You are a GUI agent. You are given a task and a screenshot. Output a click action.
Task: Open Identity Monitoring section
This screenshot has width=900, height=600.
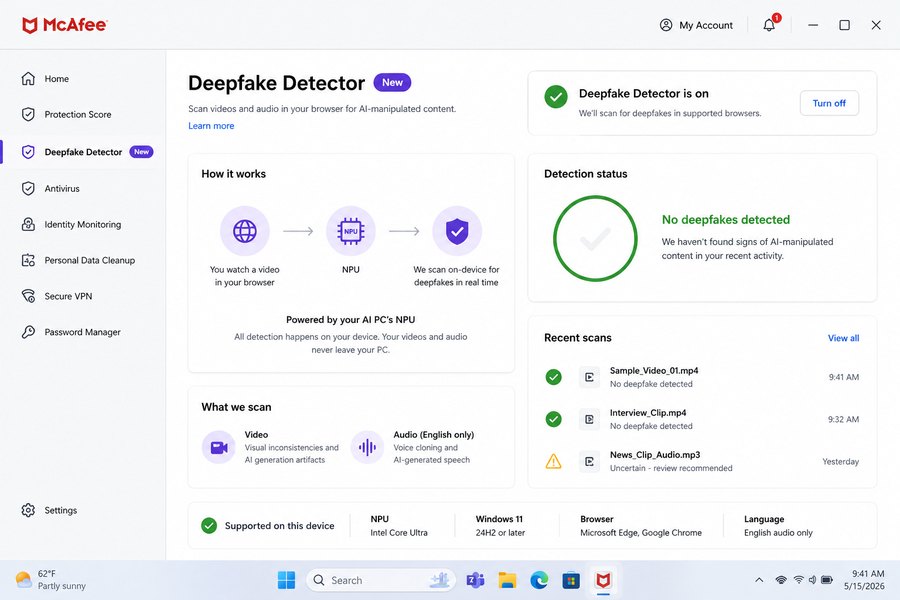(x=83, y=224)
